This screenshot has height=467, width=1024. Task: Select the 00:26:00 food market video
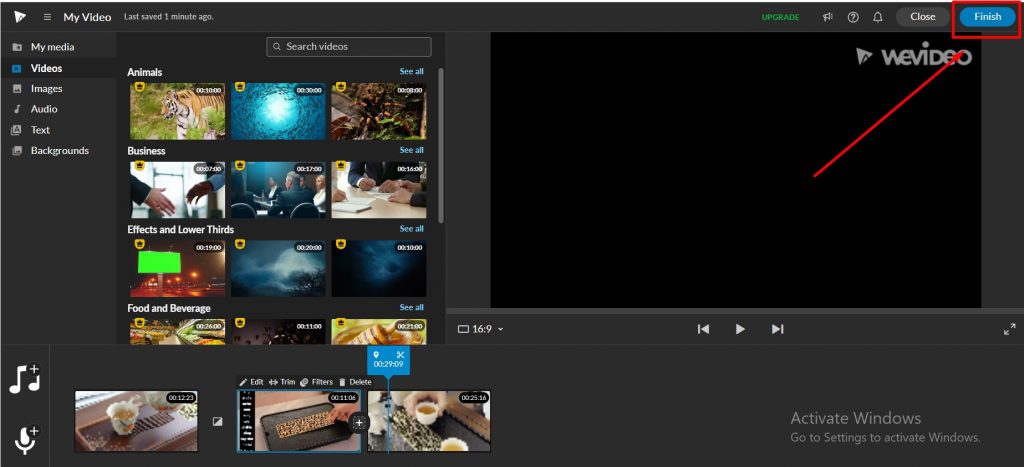tap(178, 331)
